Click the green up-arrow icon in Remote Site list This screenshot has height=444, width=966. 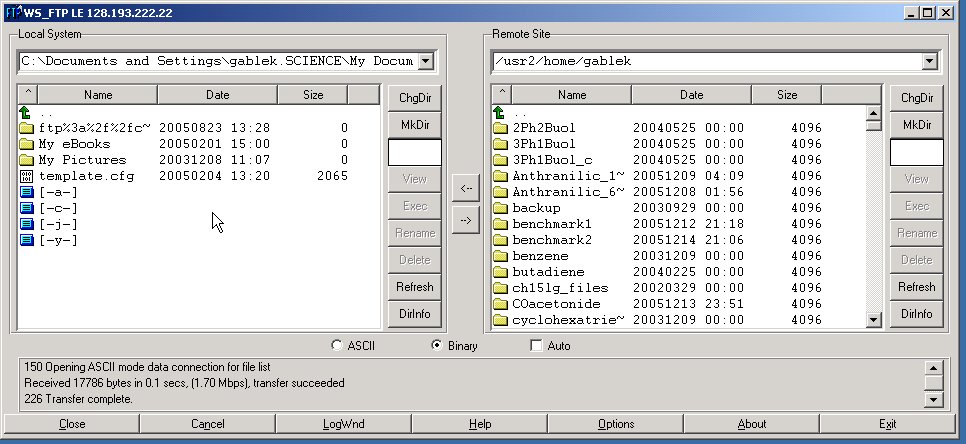tap(499, 112)
